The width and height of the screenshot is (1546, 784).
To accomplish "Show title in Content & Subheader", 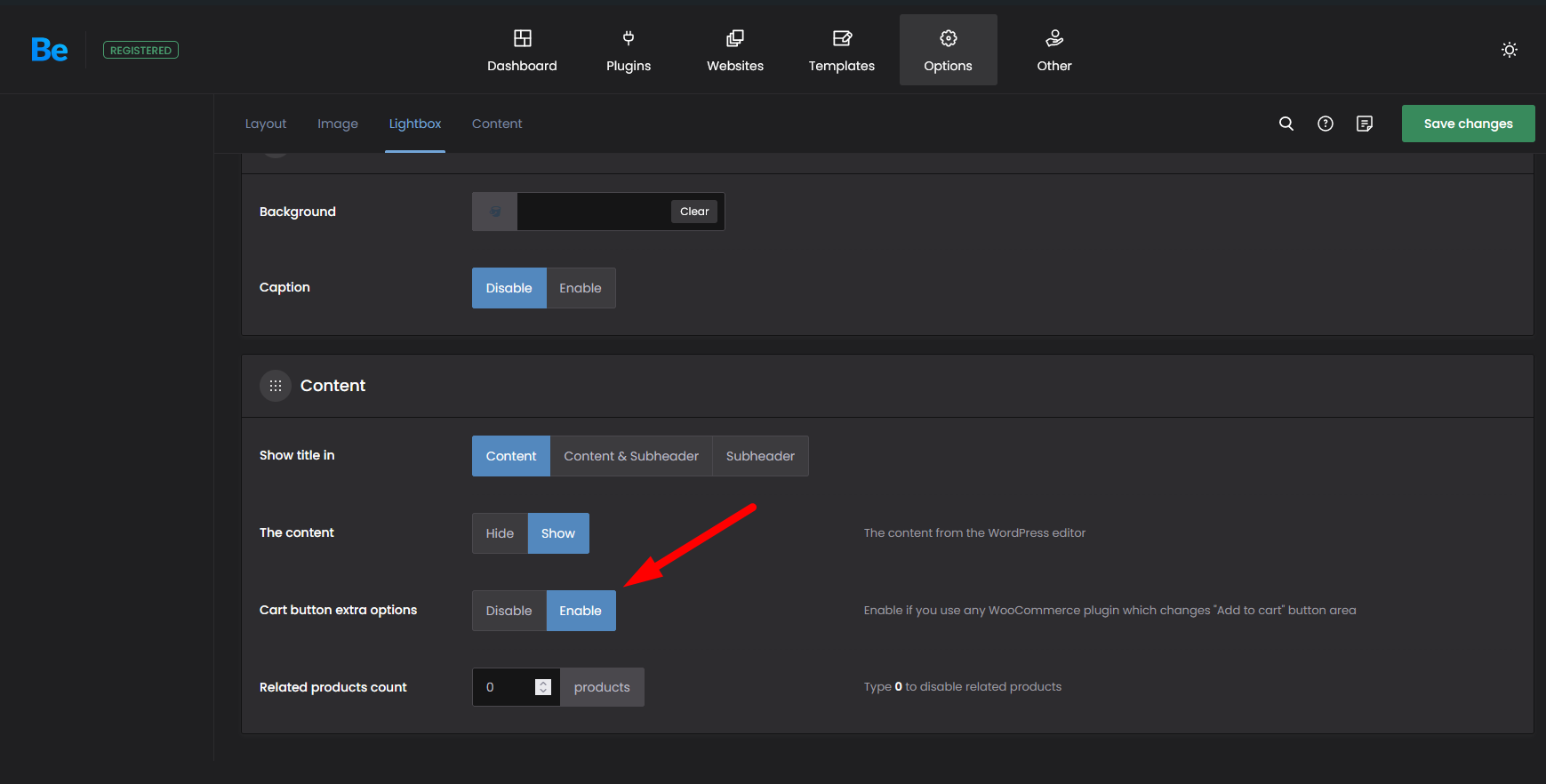I will (x=631, y=456).
